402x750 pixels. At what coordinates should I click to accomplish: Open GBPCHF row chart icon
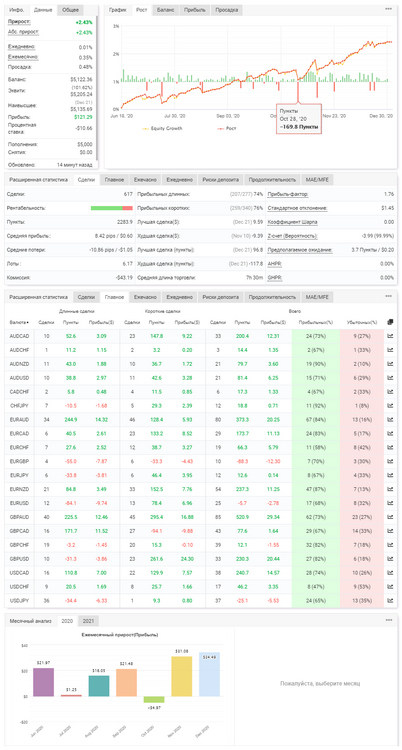tap(390, 544)
